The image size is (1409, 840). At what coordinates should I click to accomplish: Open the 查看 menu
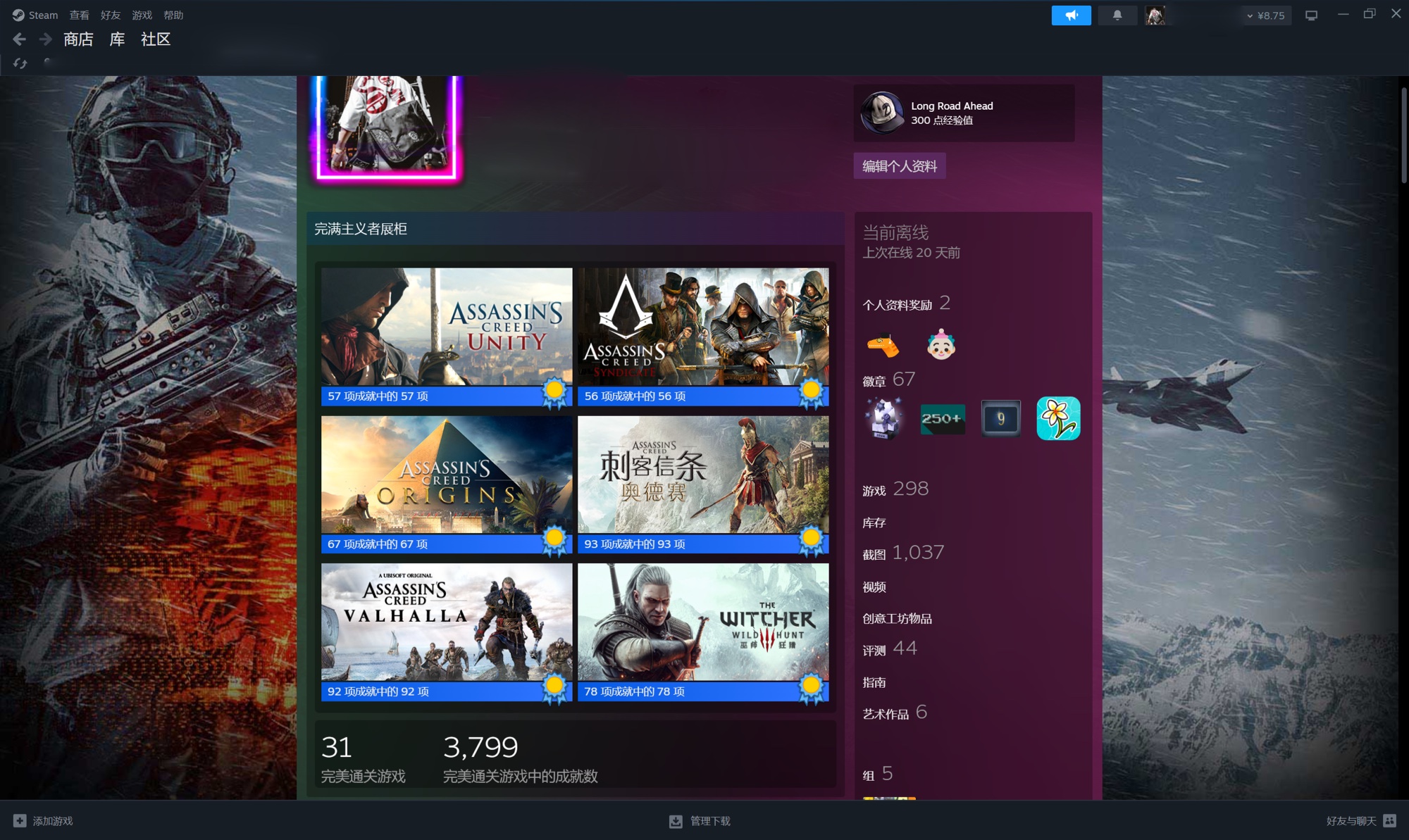[x=79, y=15]
